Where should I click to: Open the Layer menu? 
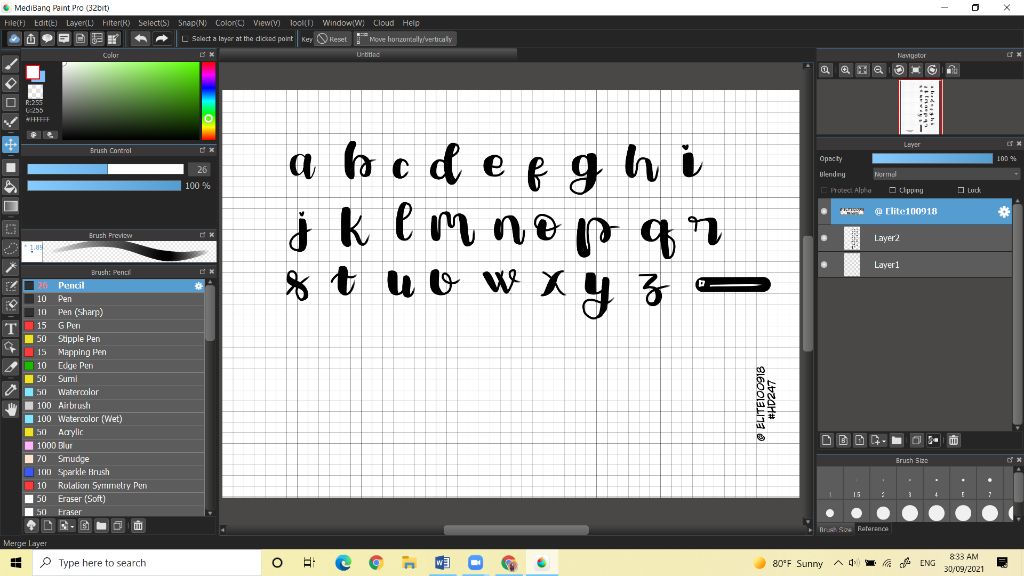80,23
